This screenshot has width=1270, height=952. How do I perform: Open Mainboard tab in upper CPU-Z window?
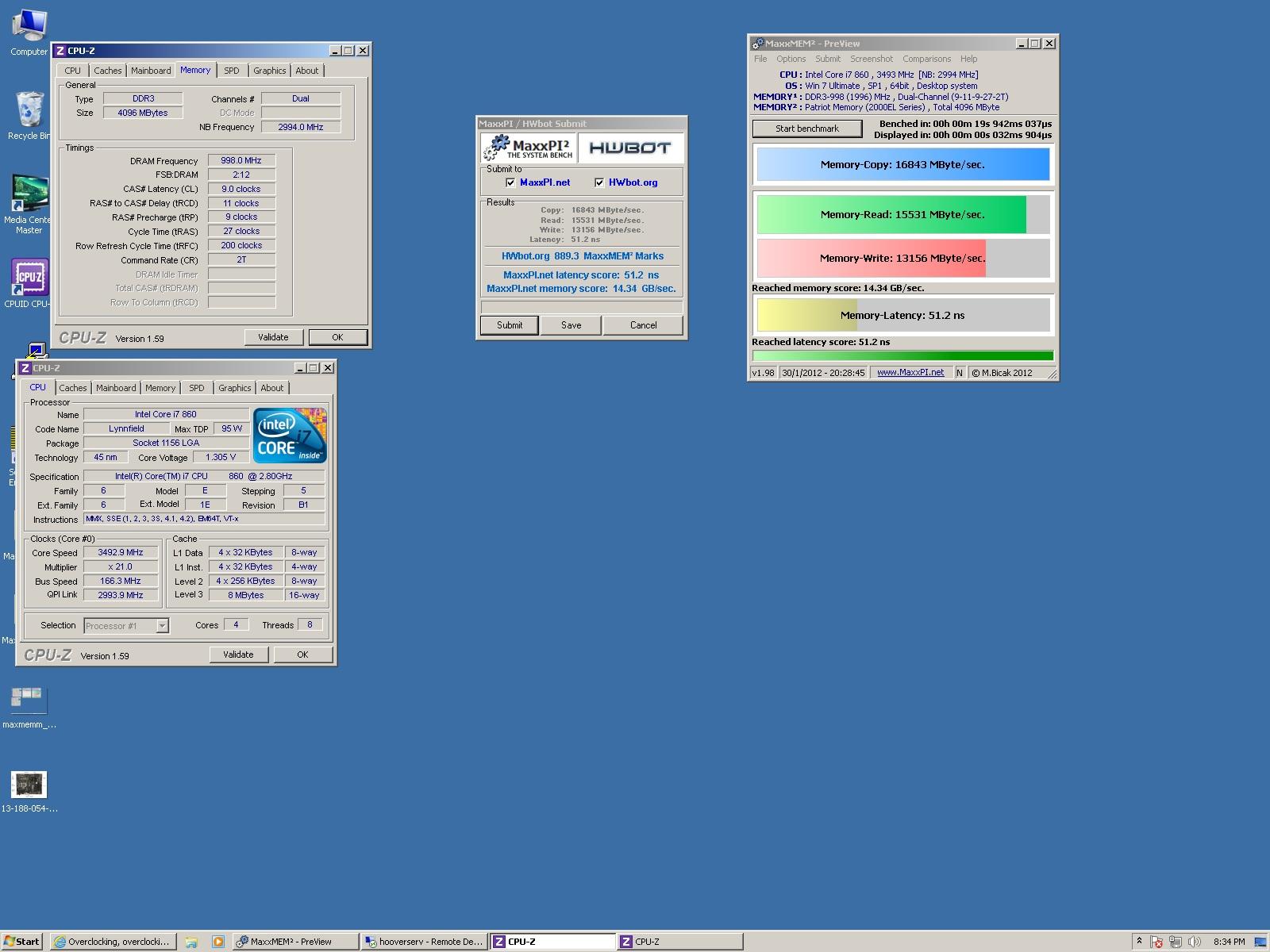[x=151, y=71]
